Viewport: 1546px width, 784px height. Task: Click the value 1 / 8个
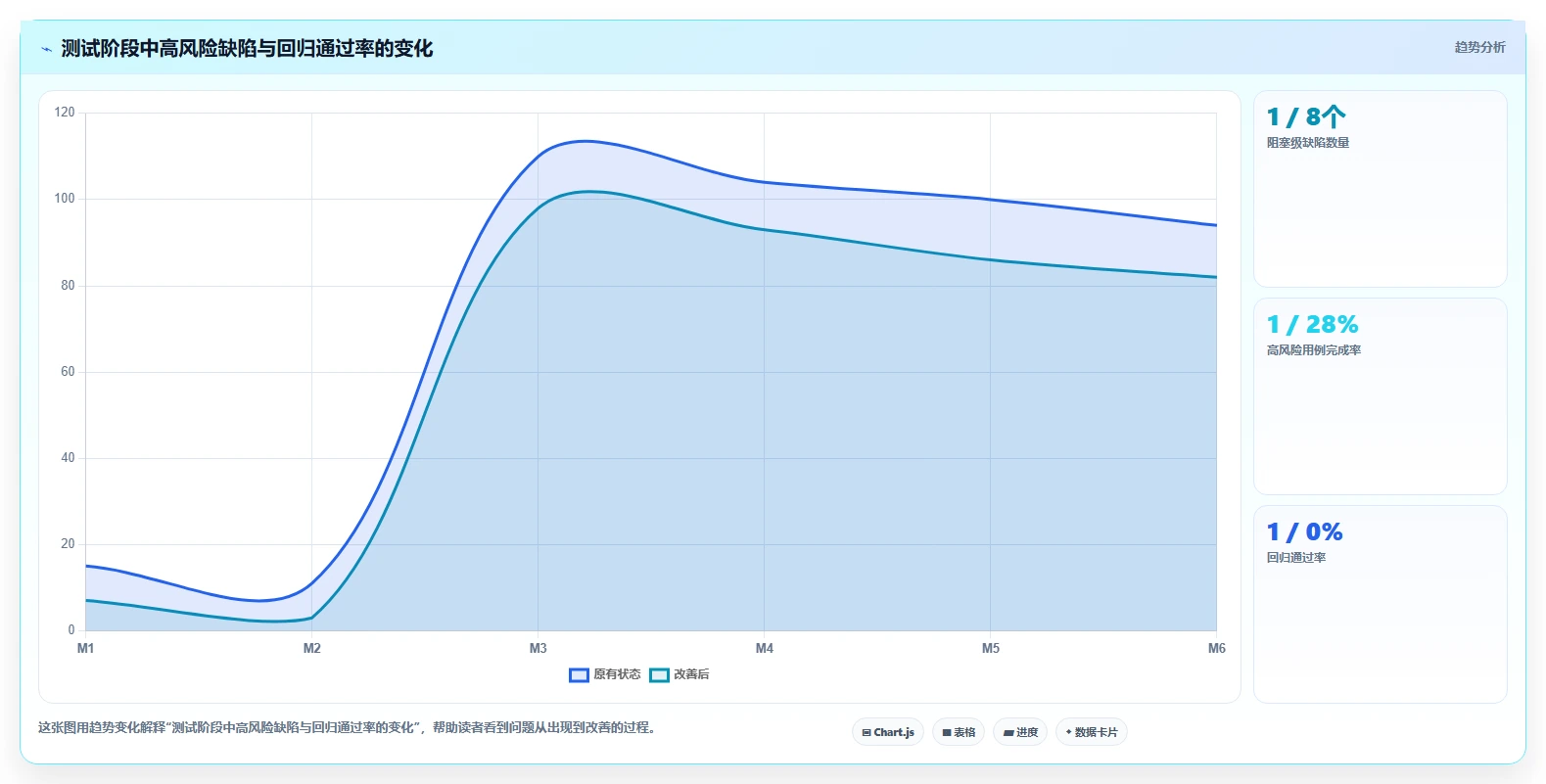pyautogui.click(x=1306, y=117)
